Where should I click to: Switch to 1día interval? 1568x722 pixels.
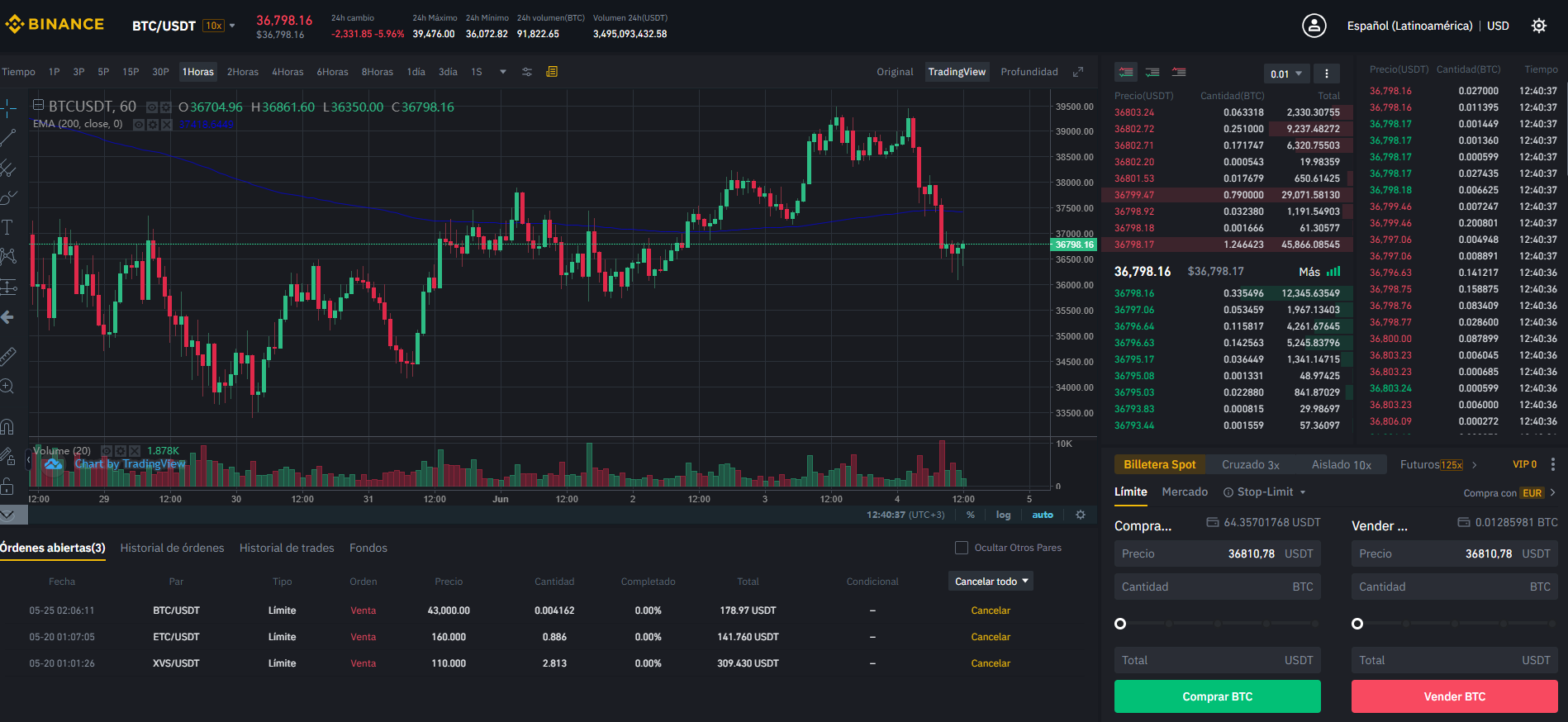(x=416, y=72)
